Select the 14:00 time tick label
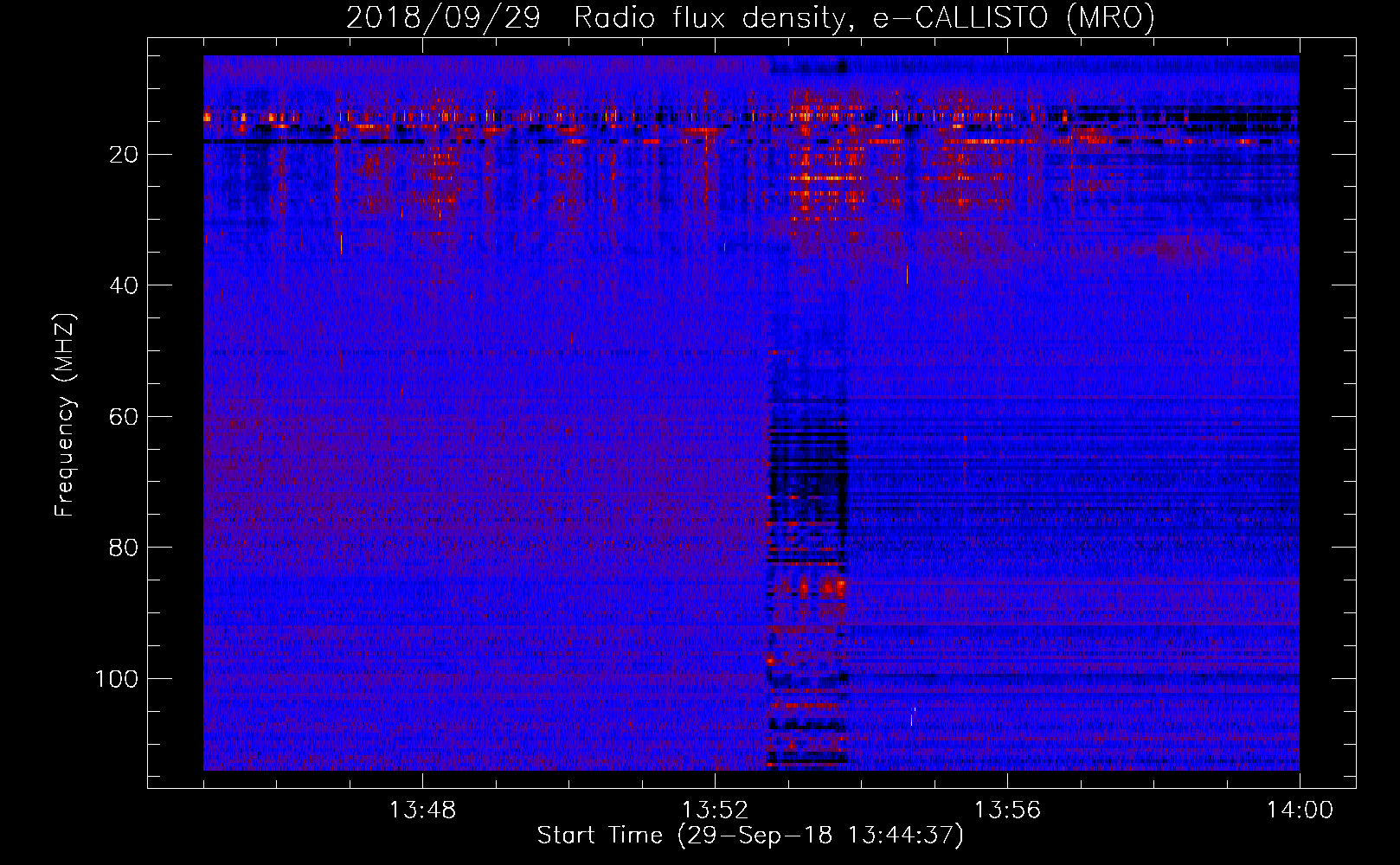 [1300, 811]
